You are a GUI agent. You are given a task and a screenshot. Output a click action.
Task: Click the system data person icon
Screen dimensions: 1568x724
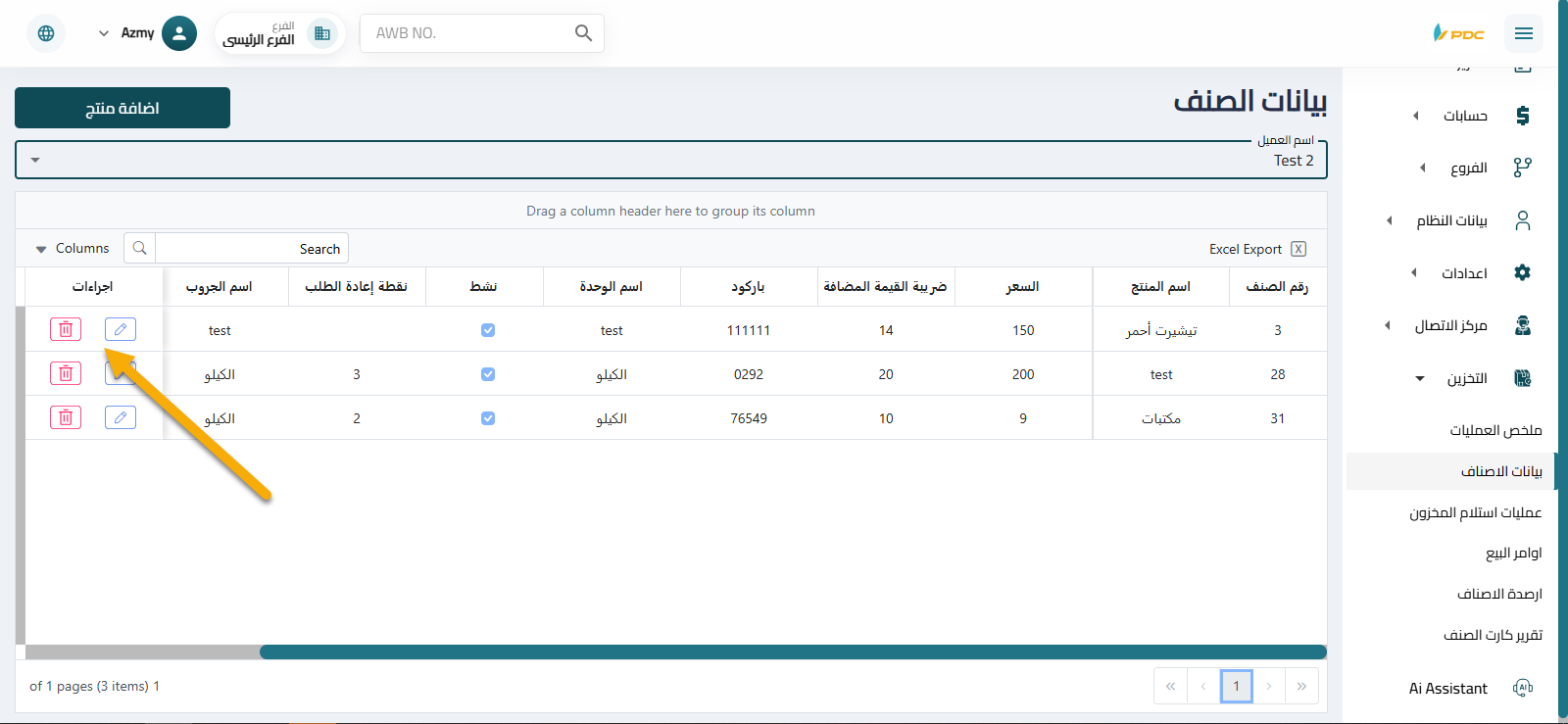[x=1523, y=220]
